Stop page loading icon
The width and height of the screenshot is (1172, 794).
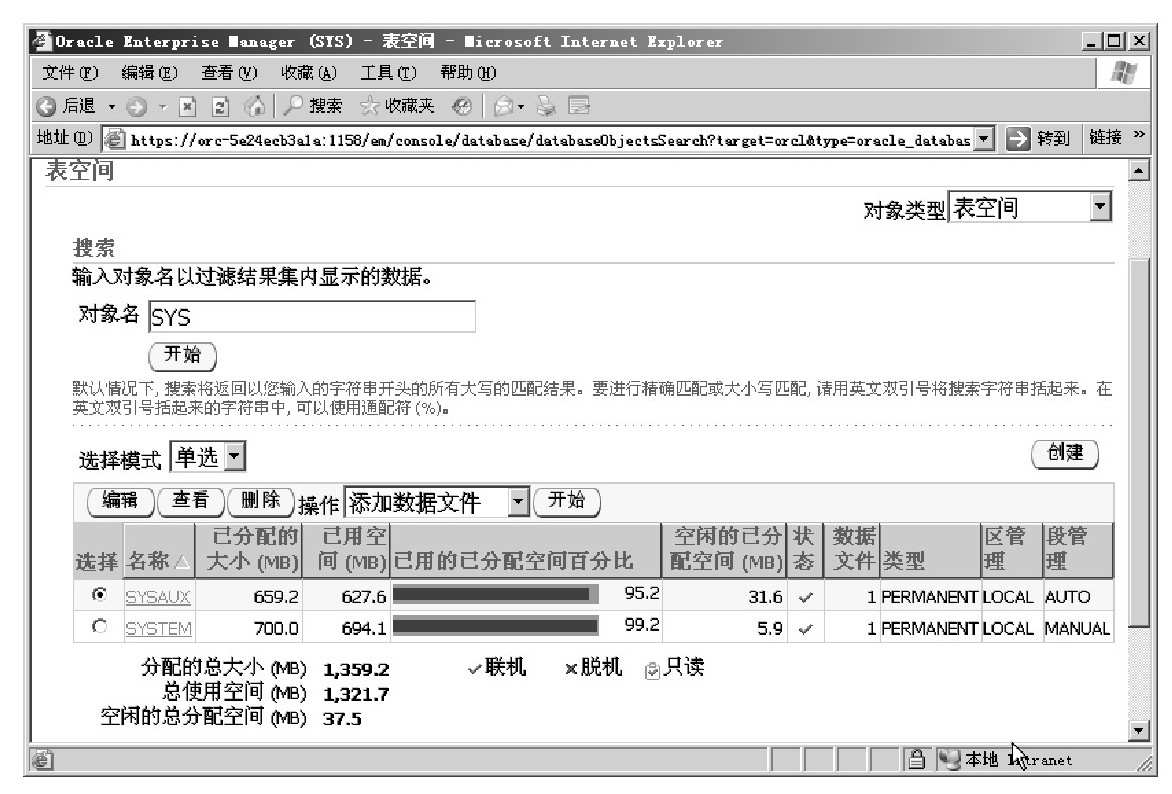coord(188,108)
